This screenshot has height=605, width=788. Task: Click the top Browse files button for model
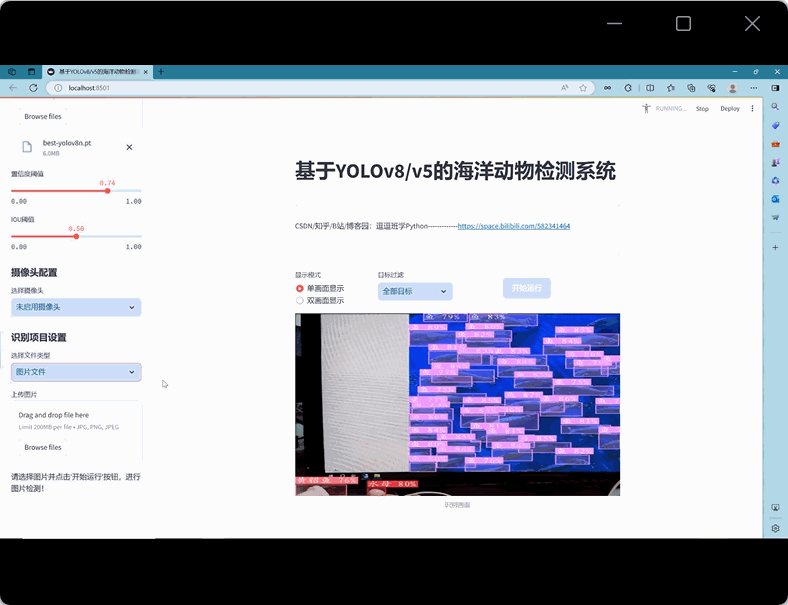tap(43, 117)
